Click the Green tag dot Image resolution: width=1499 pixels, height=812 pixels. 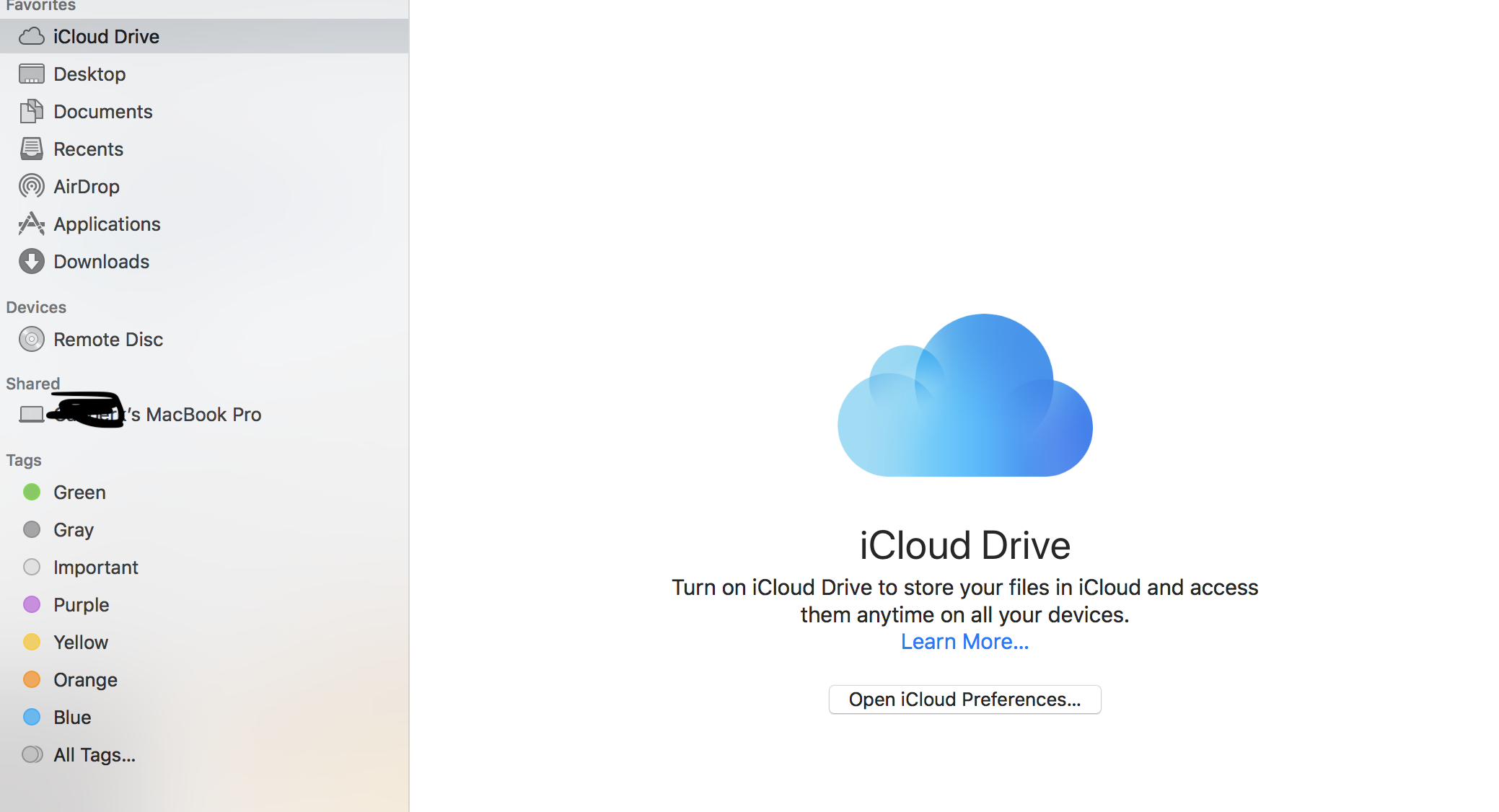(x=31, y=493)
